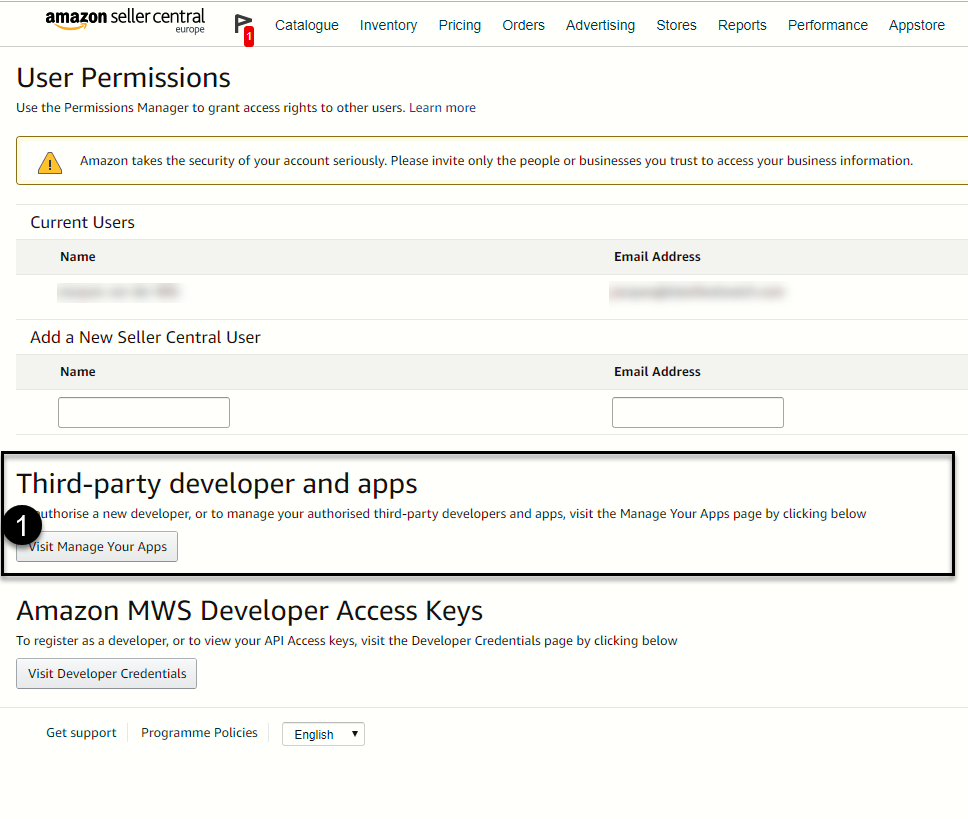Image resolution: width=968 pixels, height=819 pixels.
Task: Open the Programme Policies link
Action: pos(199,733)
